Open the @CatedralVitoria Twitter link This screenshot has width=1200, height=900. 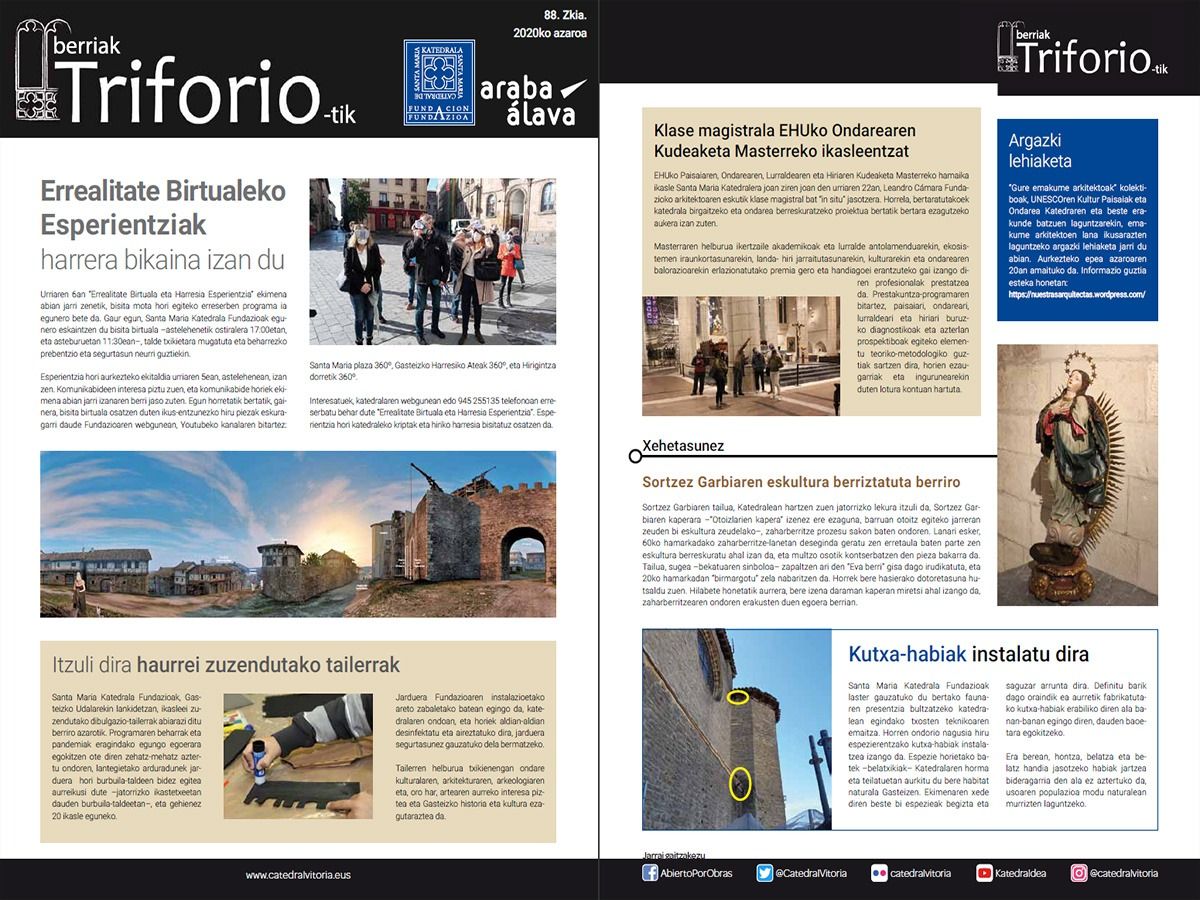click(x=811, y=873)
